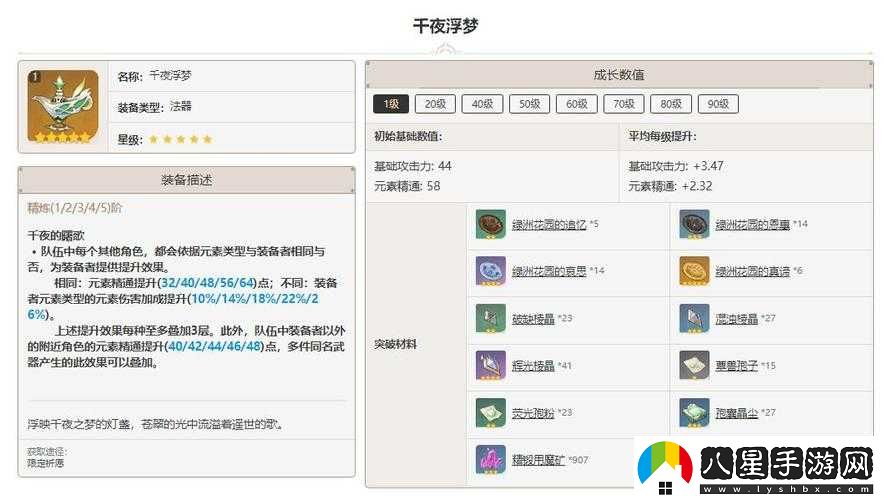Click the 40/42/44/46/48 refinement values
Viewport: 884px width, 500px height.
(x=215, y=346)
